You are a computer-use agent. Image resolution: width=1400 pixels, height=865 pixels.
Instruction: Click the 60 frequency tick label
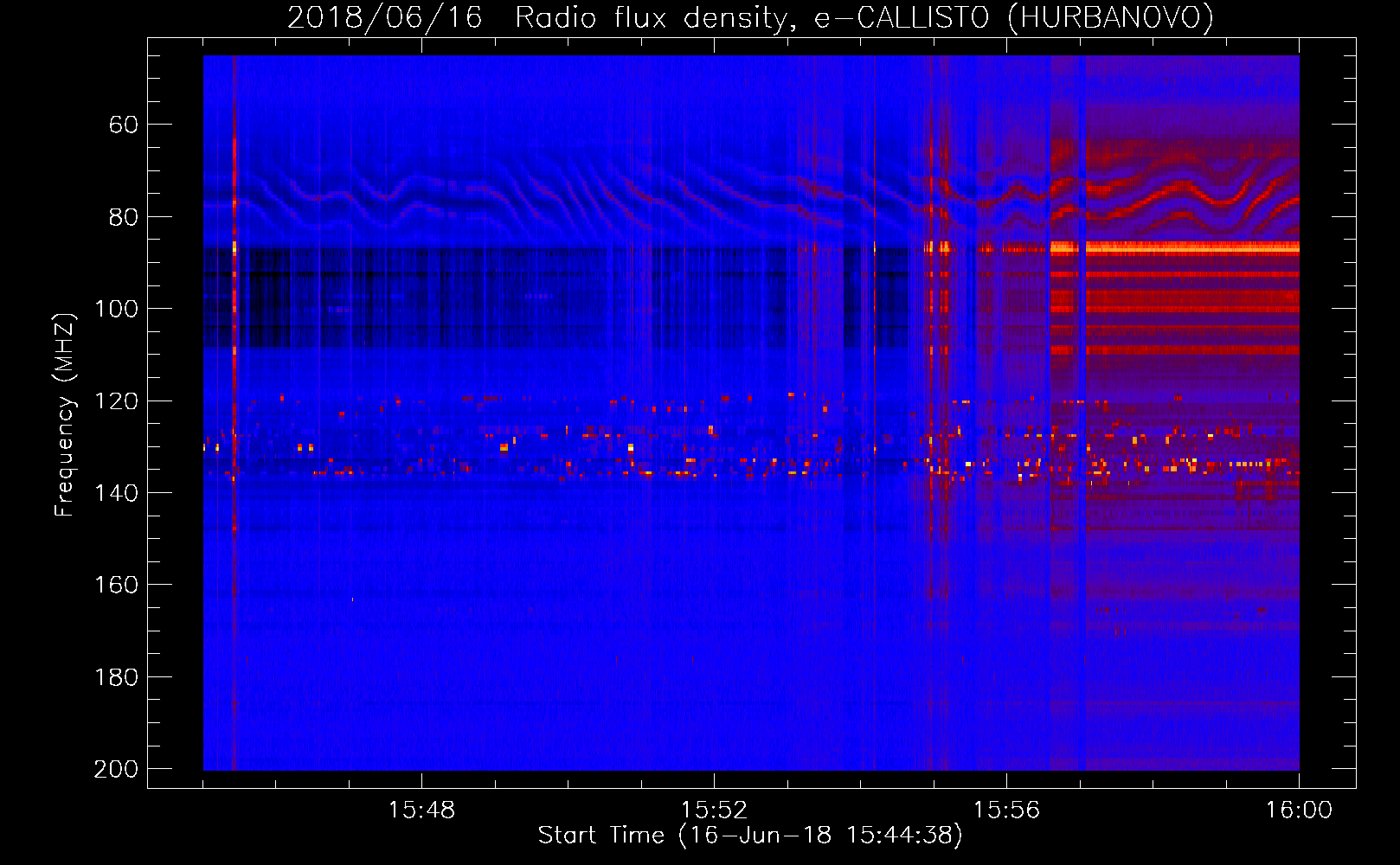tap(124, 125)
